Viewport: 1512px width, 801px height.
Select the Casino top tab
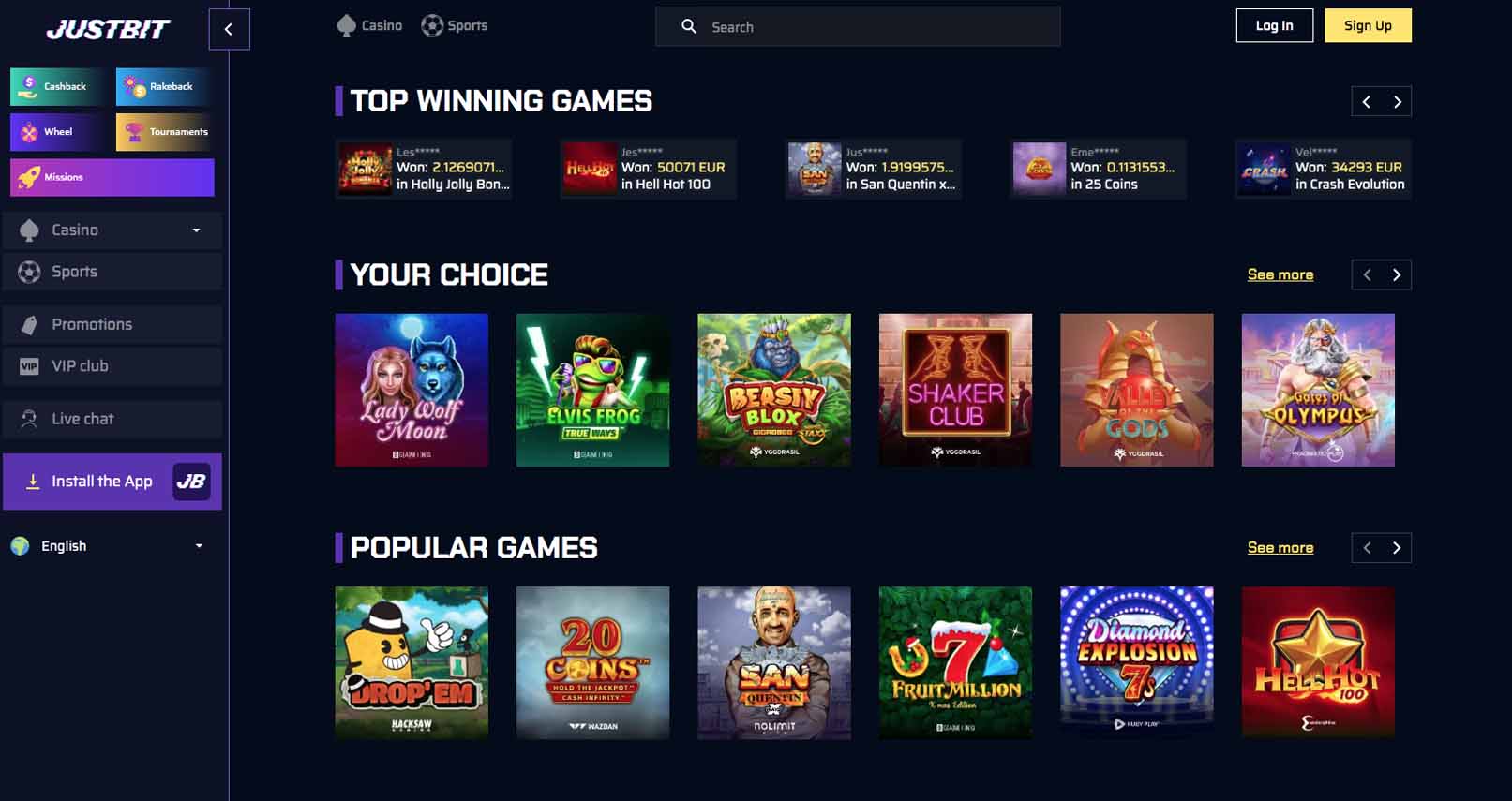click(369, 26)
